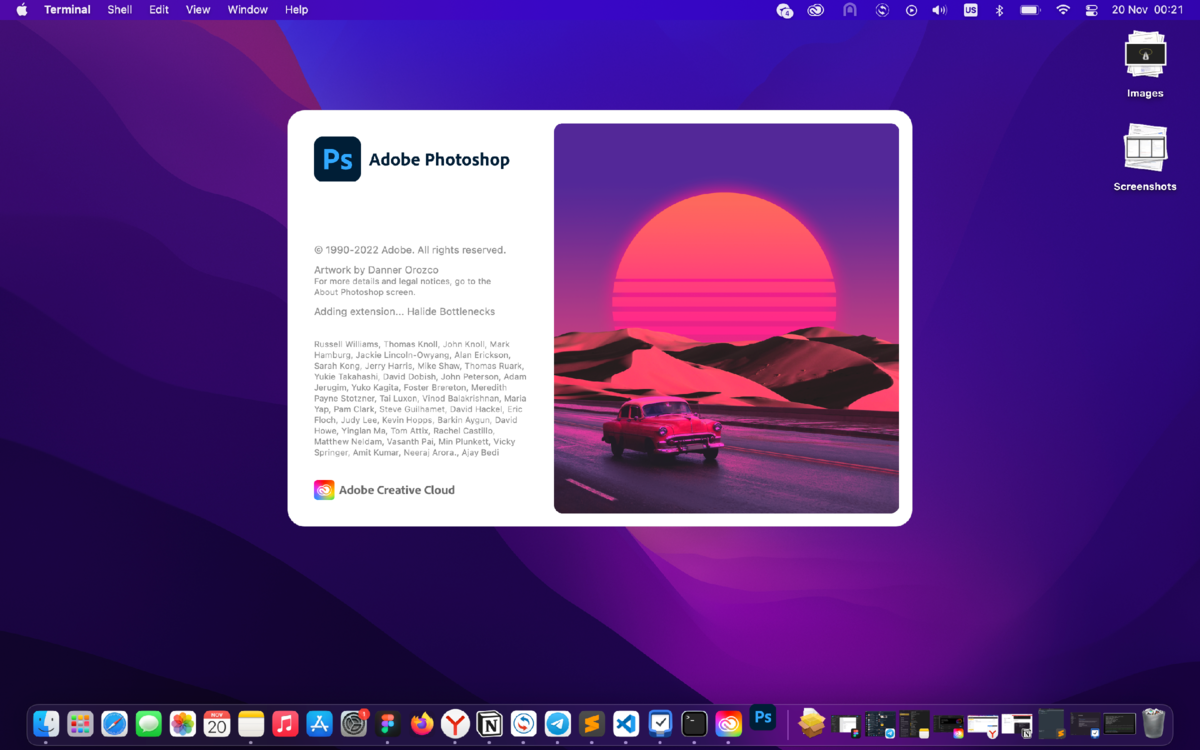Open Notes app in Dock
This screenshot has height=750, width=1200.
coord(251,723)
